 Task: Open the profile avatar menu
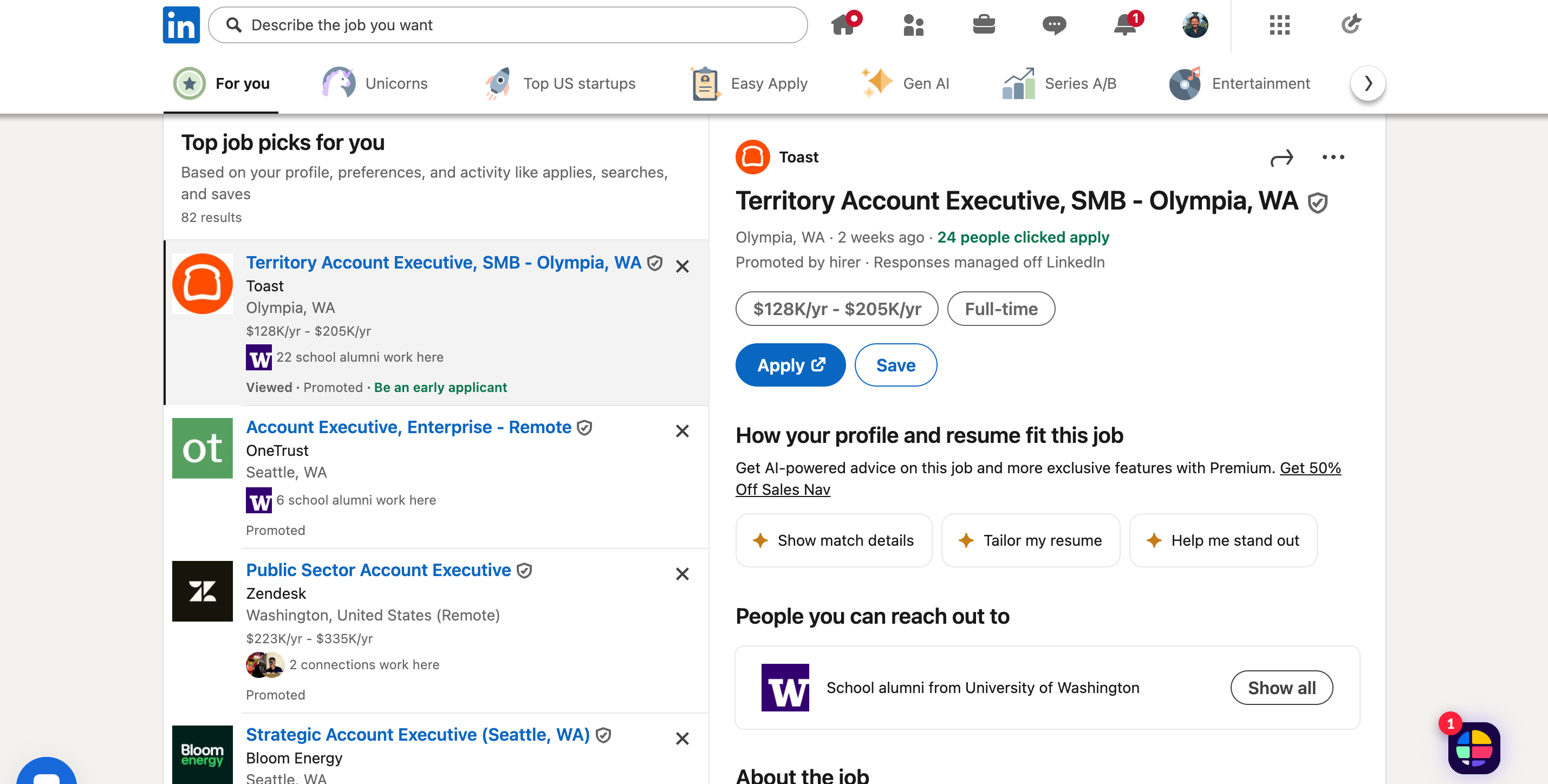click(1195, 24)
